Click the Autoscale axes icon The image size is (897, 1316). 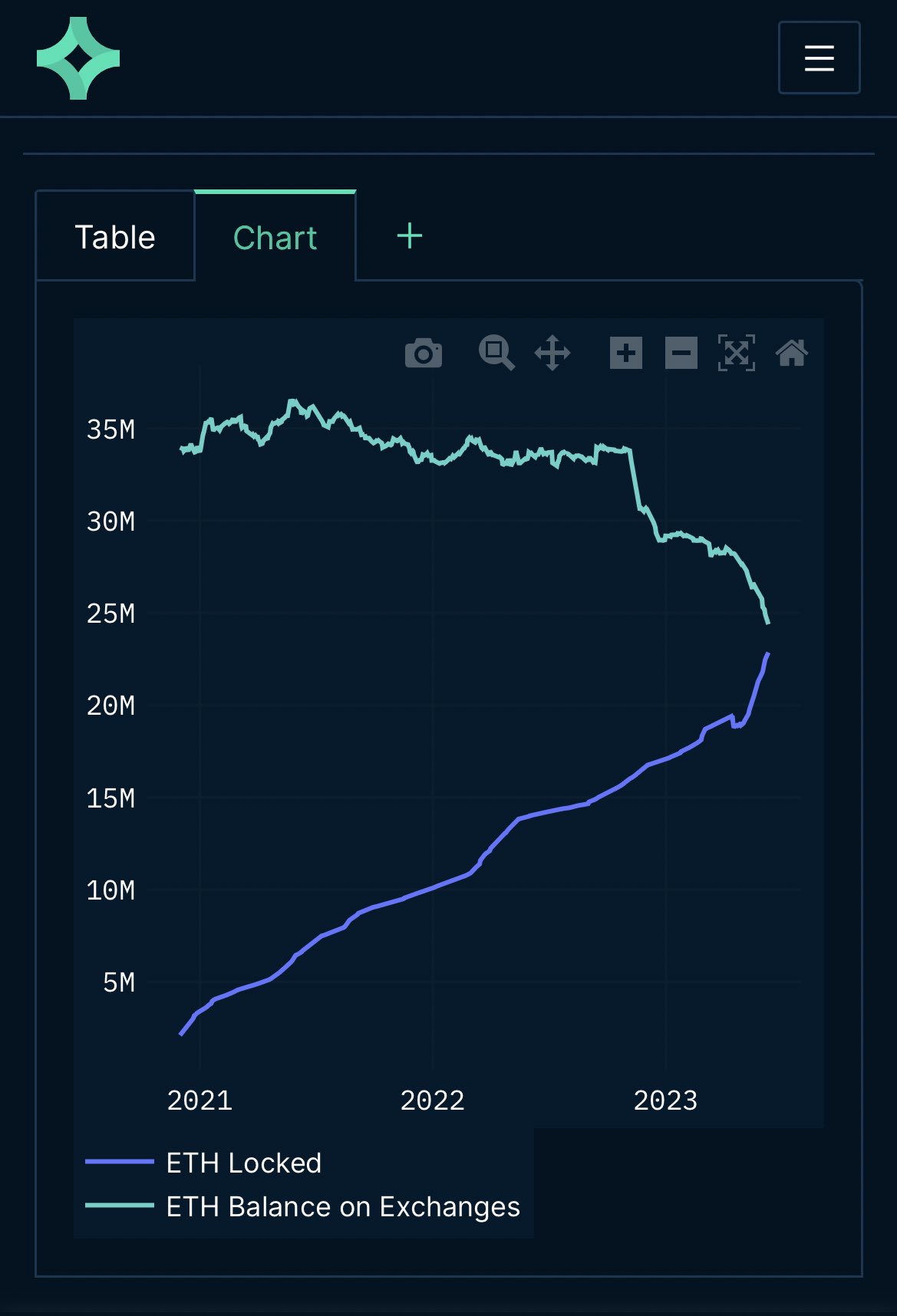point(737,353)
